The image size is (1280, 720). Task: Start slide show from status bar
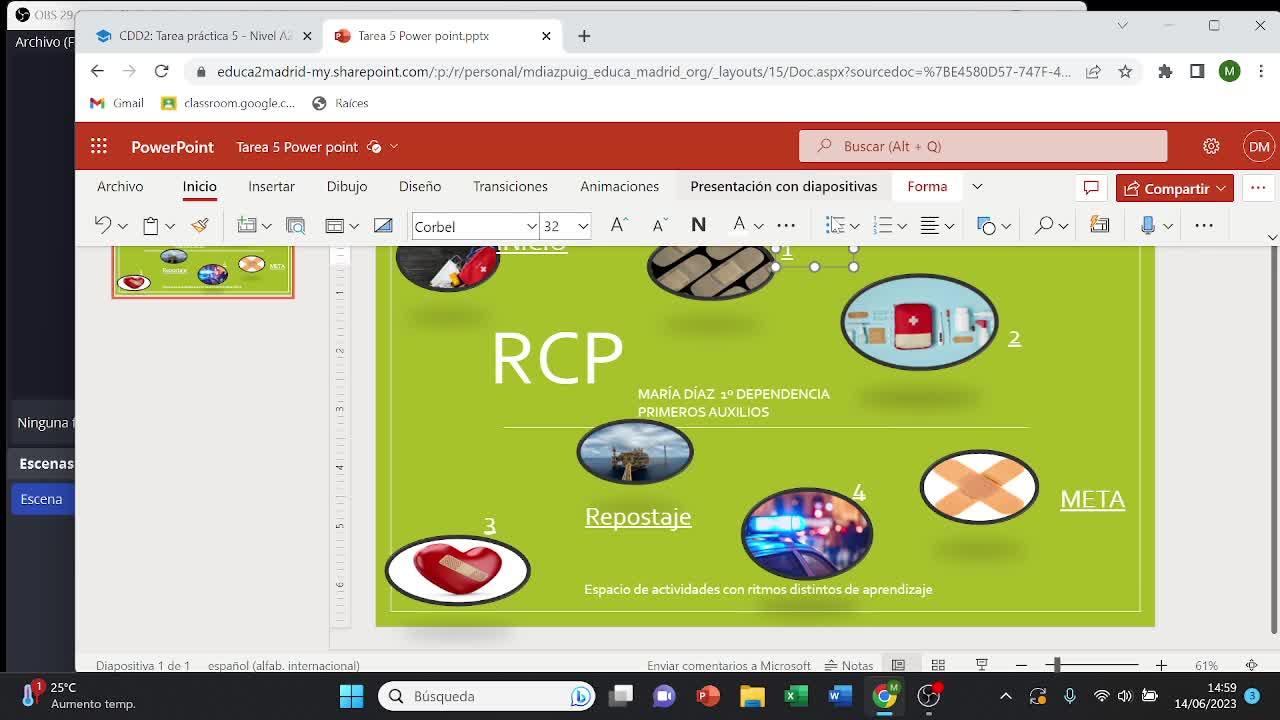point(982,665)
